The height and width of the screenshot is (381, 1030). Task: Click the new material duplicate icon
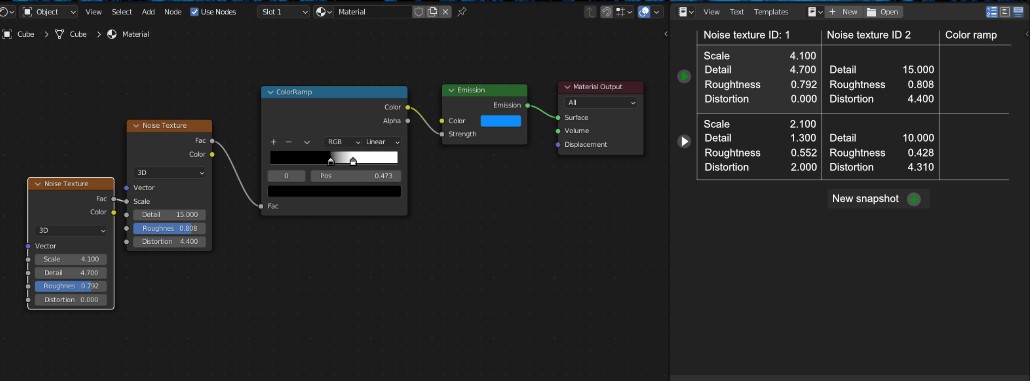[432, 12]
